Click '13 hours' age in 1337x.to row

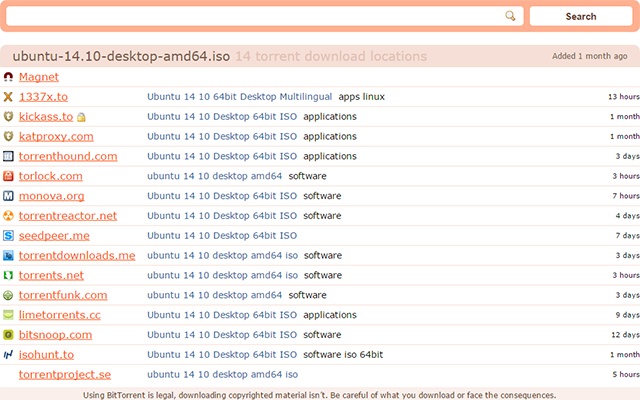point(624,97)
